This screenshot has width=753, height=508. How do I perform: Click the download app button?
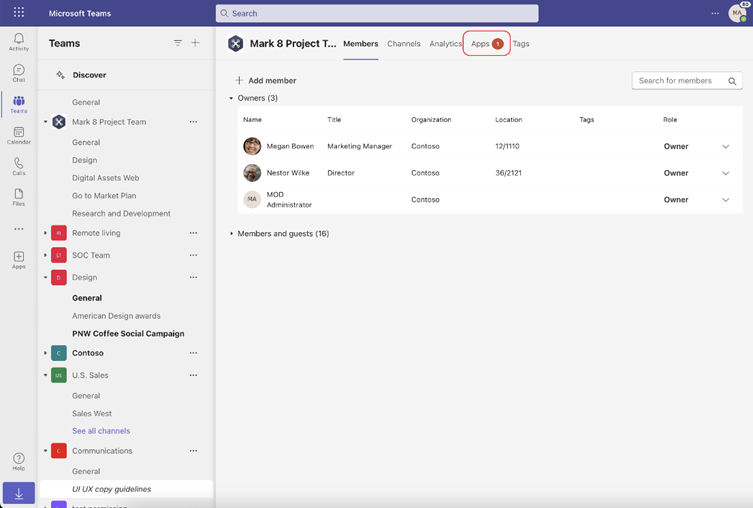(x=19, y=493)
